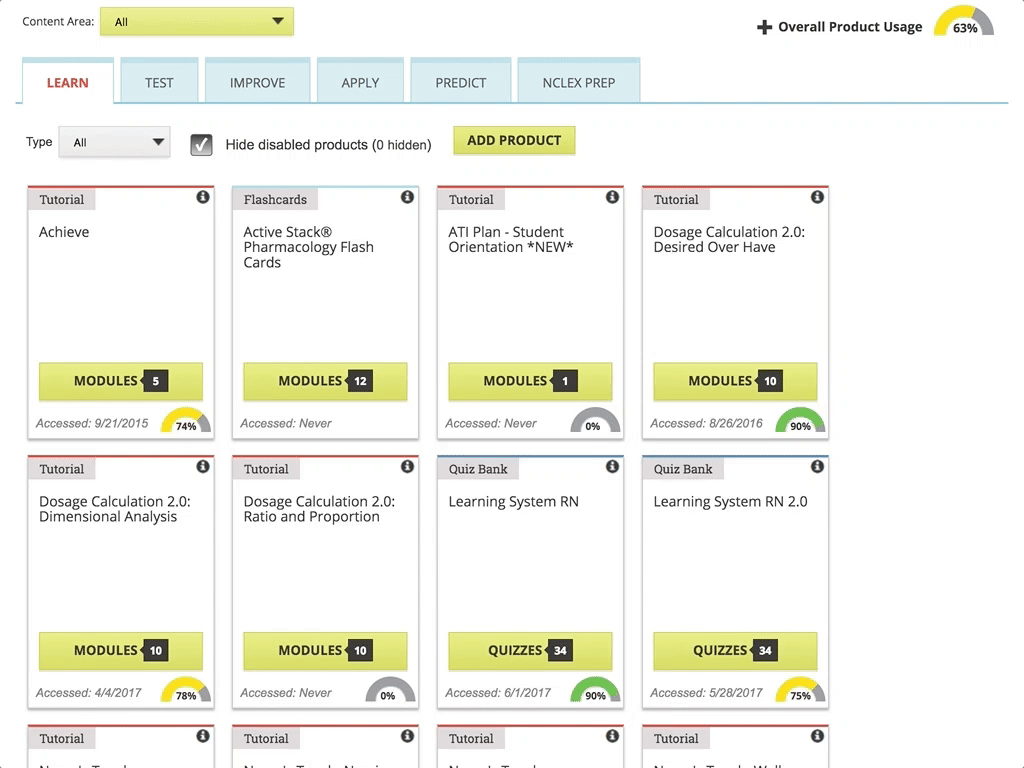Select the APPLY tab

(360, 83)
